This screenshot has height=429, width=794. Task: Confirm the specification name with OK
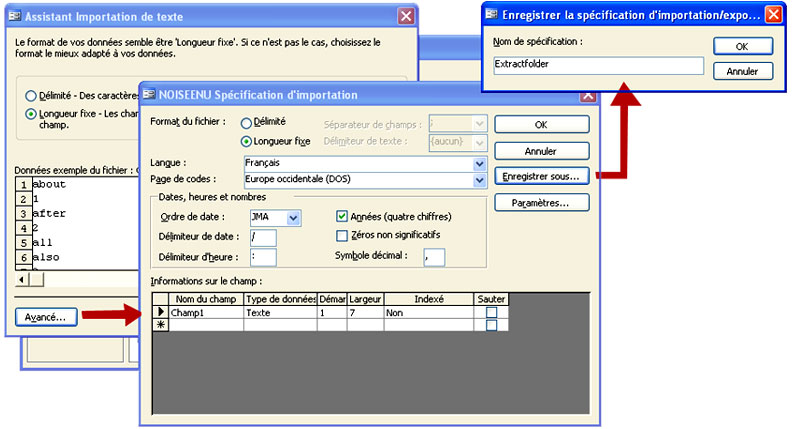point(742,46)
